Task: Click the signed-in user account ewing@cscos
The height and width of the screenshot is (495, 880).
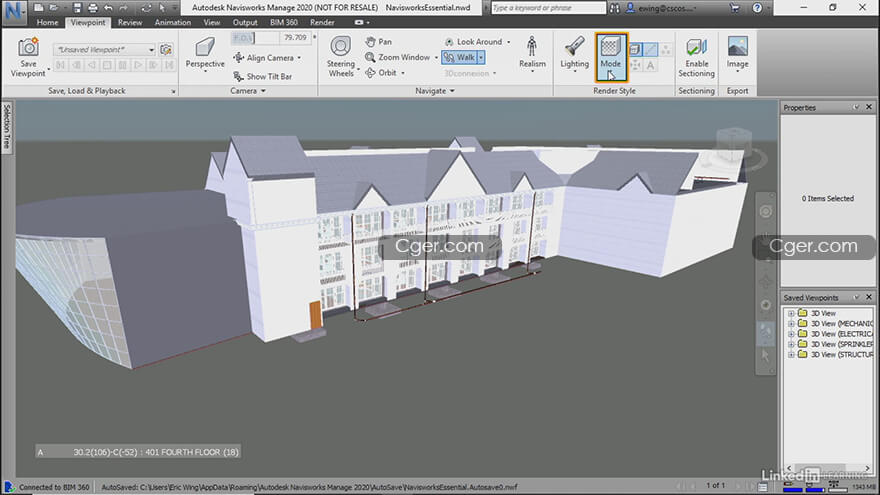Action: click(662, 8)
